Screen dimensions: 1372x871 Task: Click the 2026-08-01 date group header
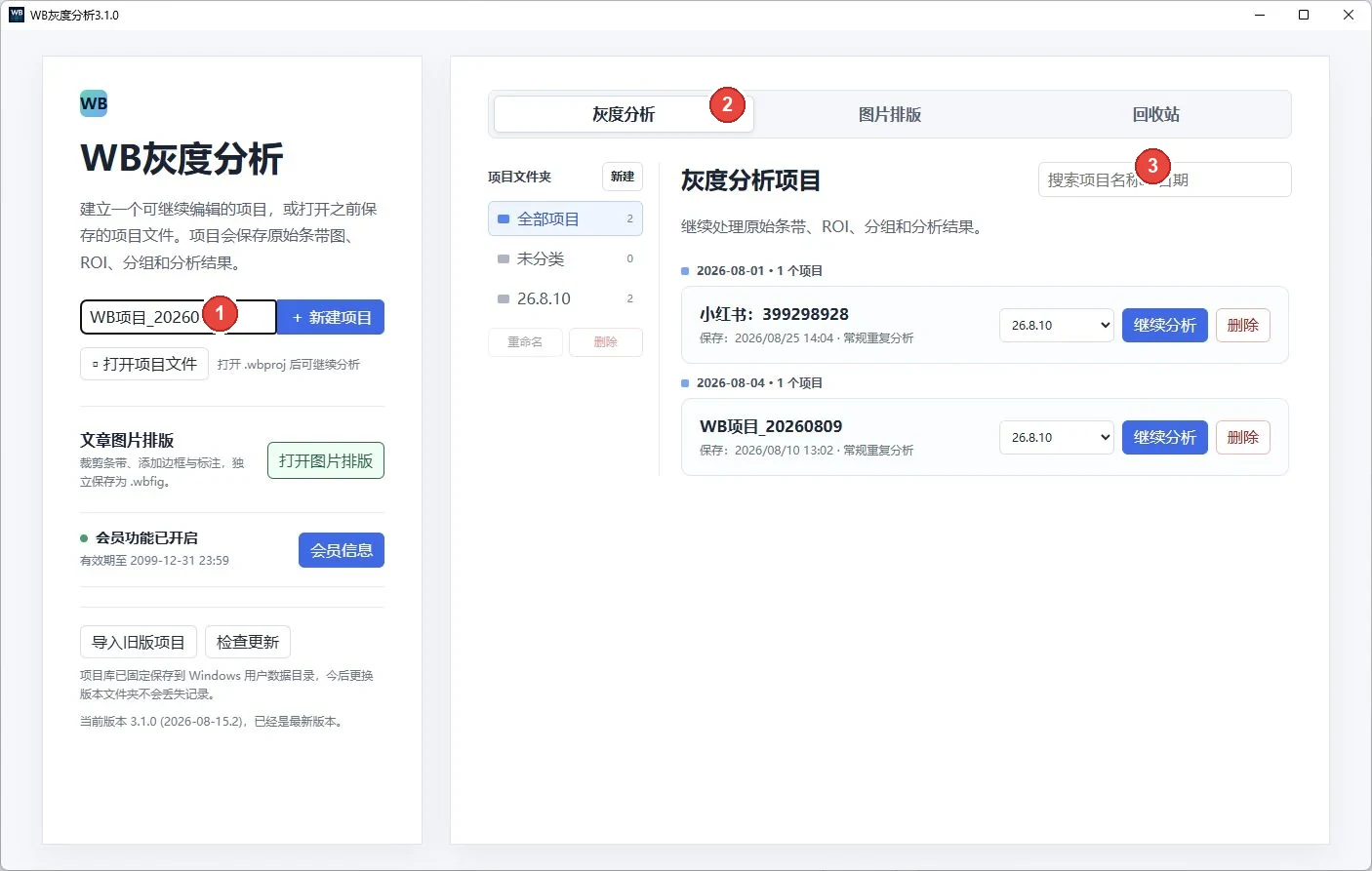tap(759, 270)
